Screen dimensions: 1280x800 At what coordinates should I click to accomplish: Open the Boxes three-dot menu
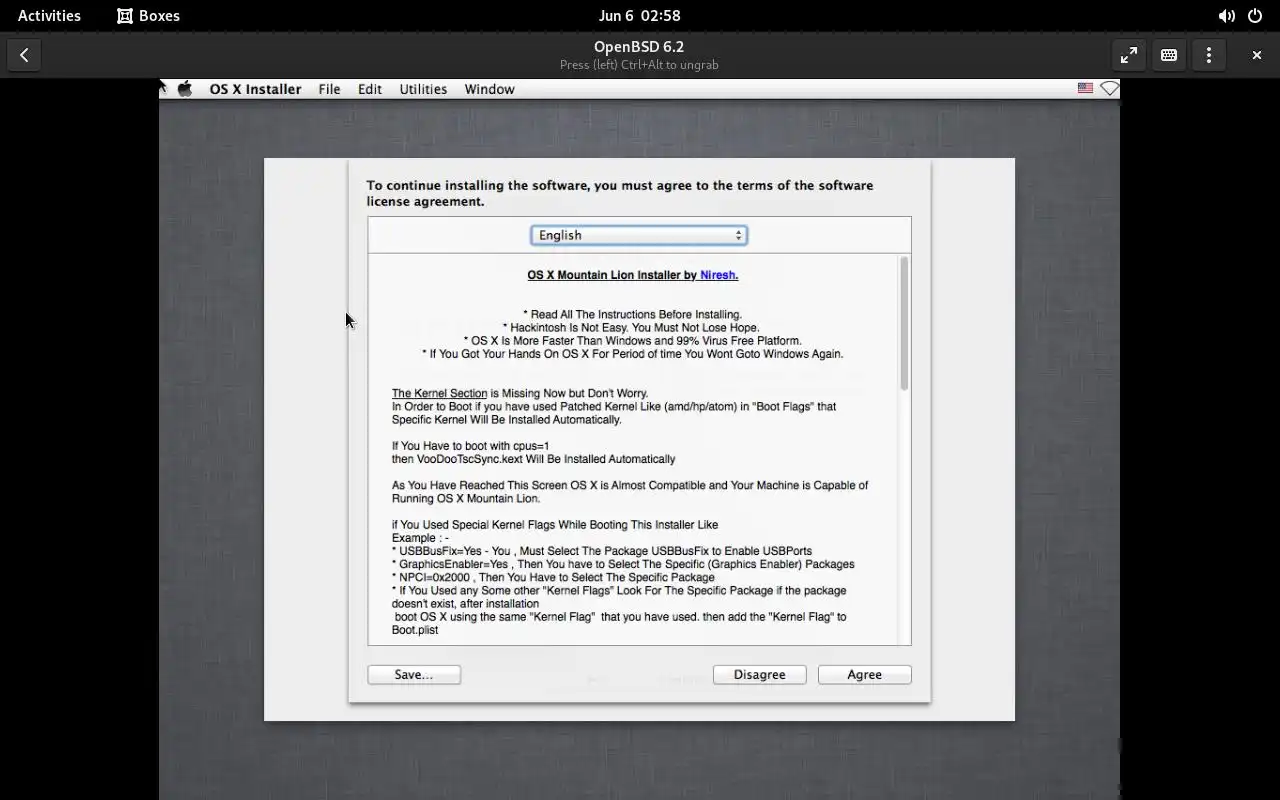(x=1209, y=55)
